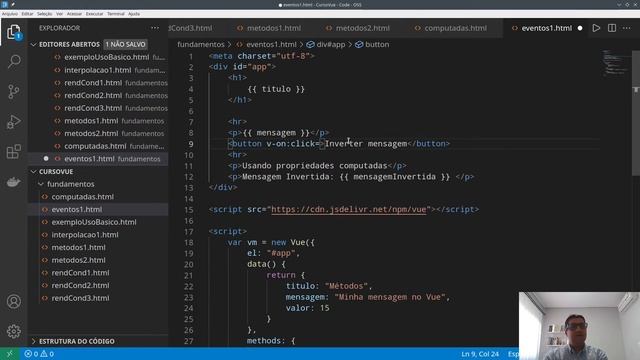Open exemploUsoBasico.html in open editors

pos(99,57)
